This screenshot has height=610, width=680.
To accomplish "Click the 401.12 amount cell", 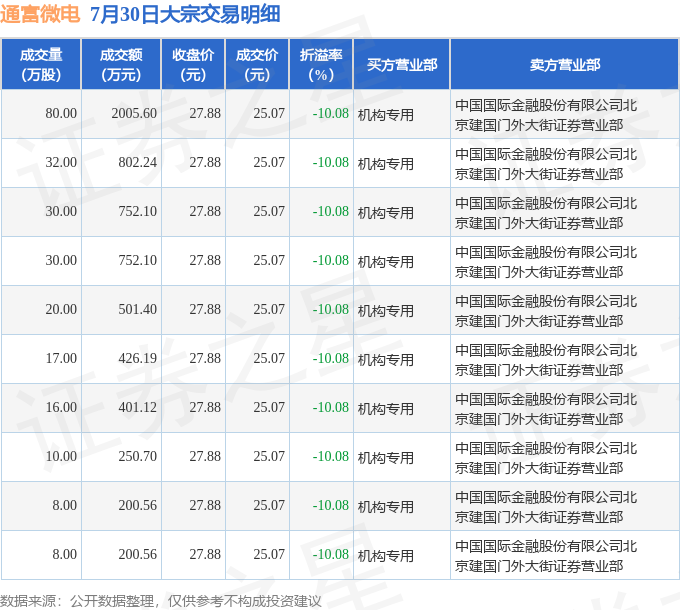I will 138,408.
